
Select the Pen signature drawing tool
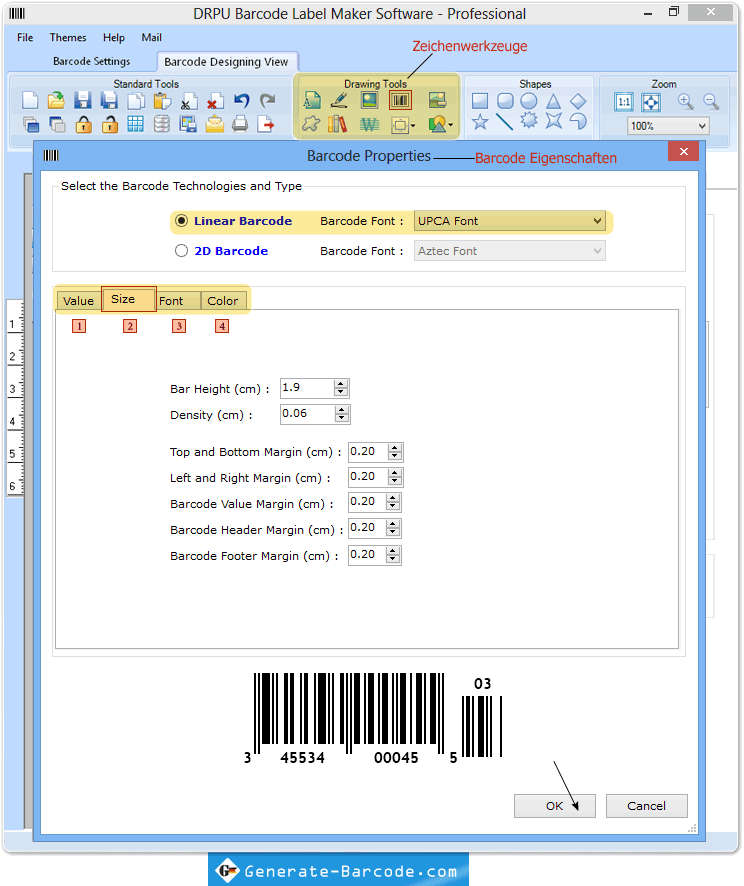point(339,101)
